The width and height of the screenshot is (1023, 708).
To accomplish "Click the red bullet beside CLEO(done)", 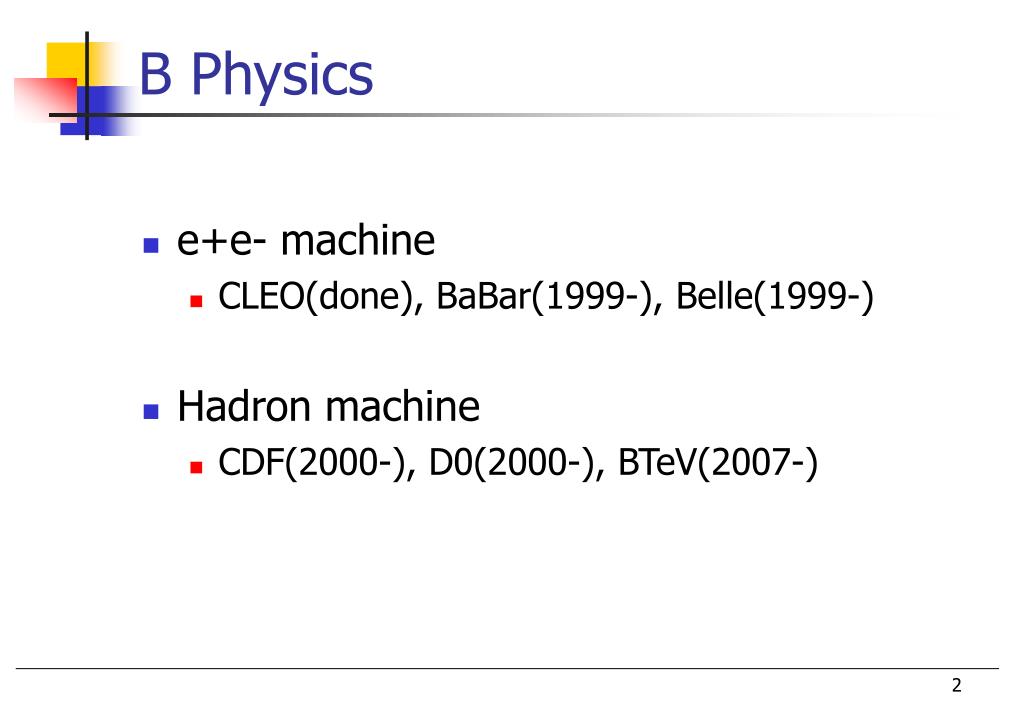I will coord(196,300).
